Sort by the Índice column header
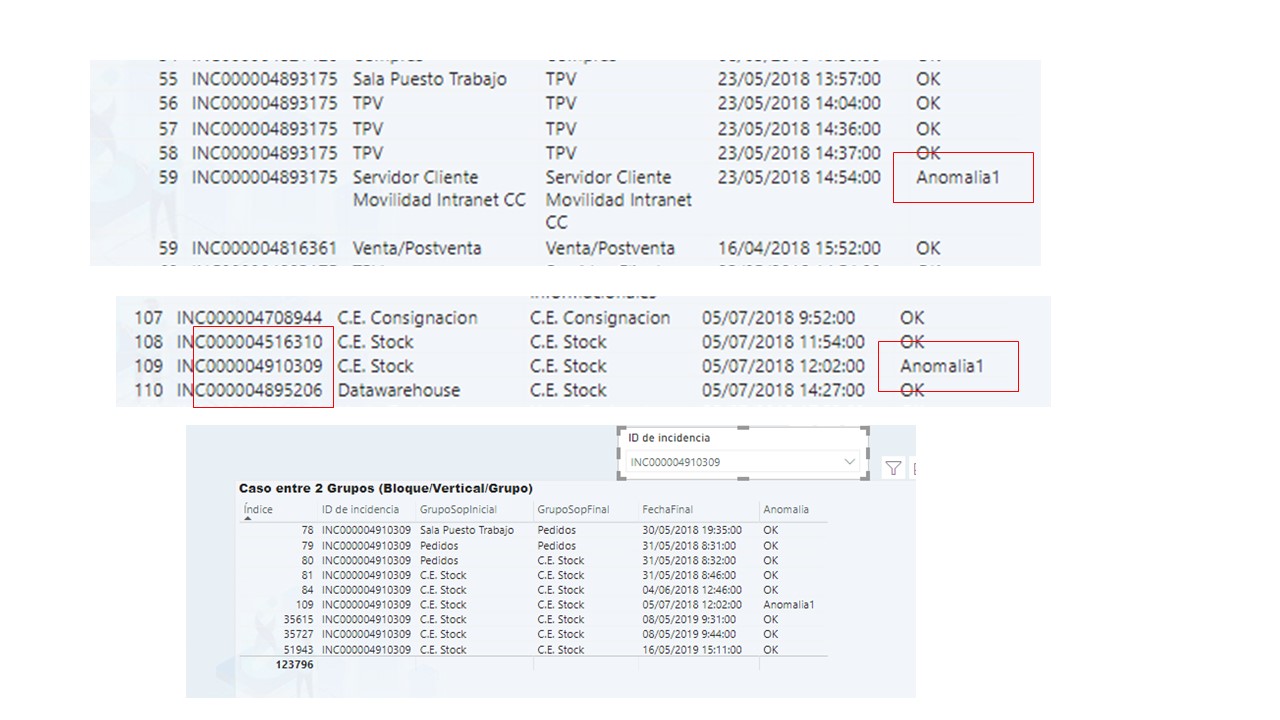Viewport: 1280px width, 720px height. [x=258, y=509]
